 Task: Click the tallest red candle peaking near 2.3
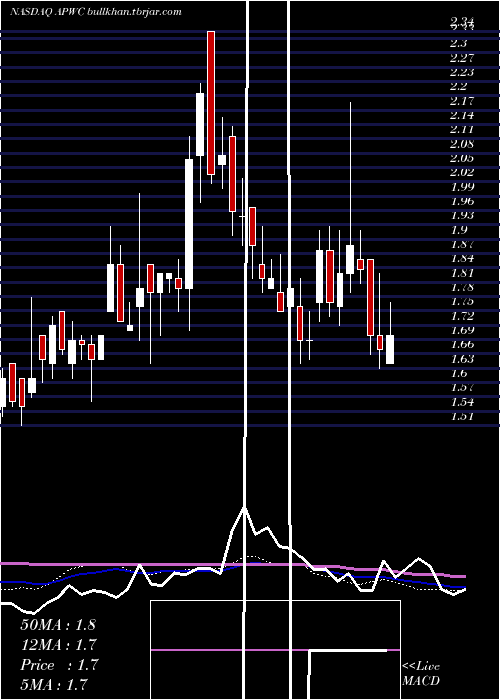click(x=211, y=103)
